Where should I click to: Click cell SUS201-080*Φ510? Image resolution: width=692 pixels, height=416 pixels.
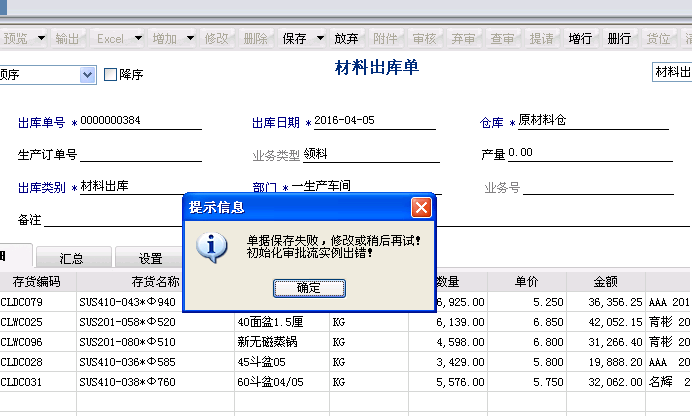(x=155, y=342)
